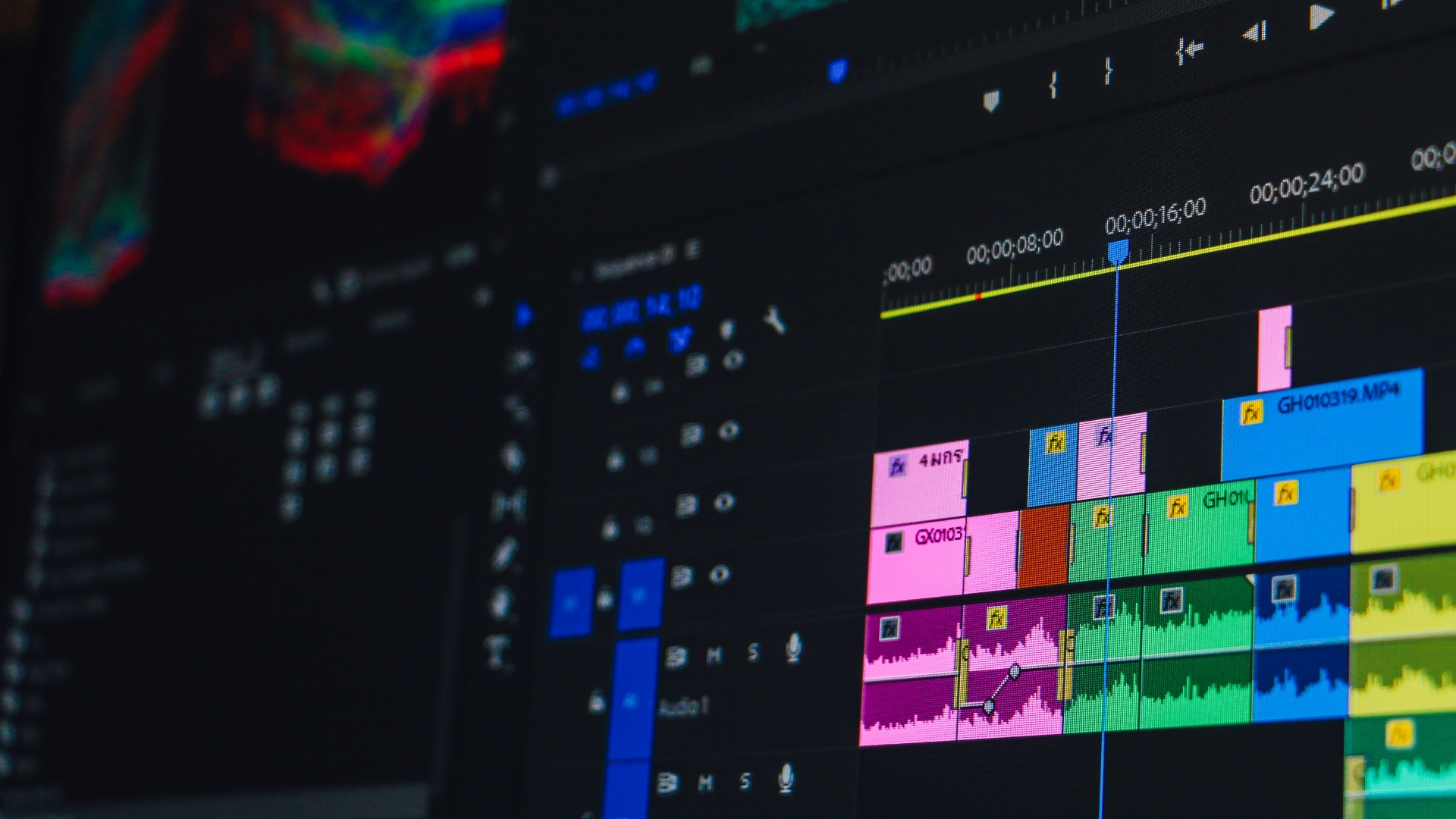Select the Sequence tab in timeline panel

point(633,263)
